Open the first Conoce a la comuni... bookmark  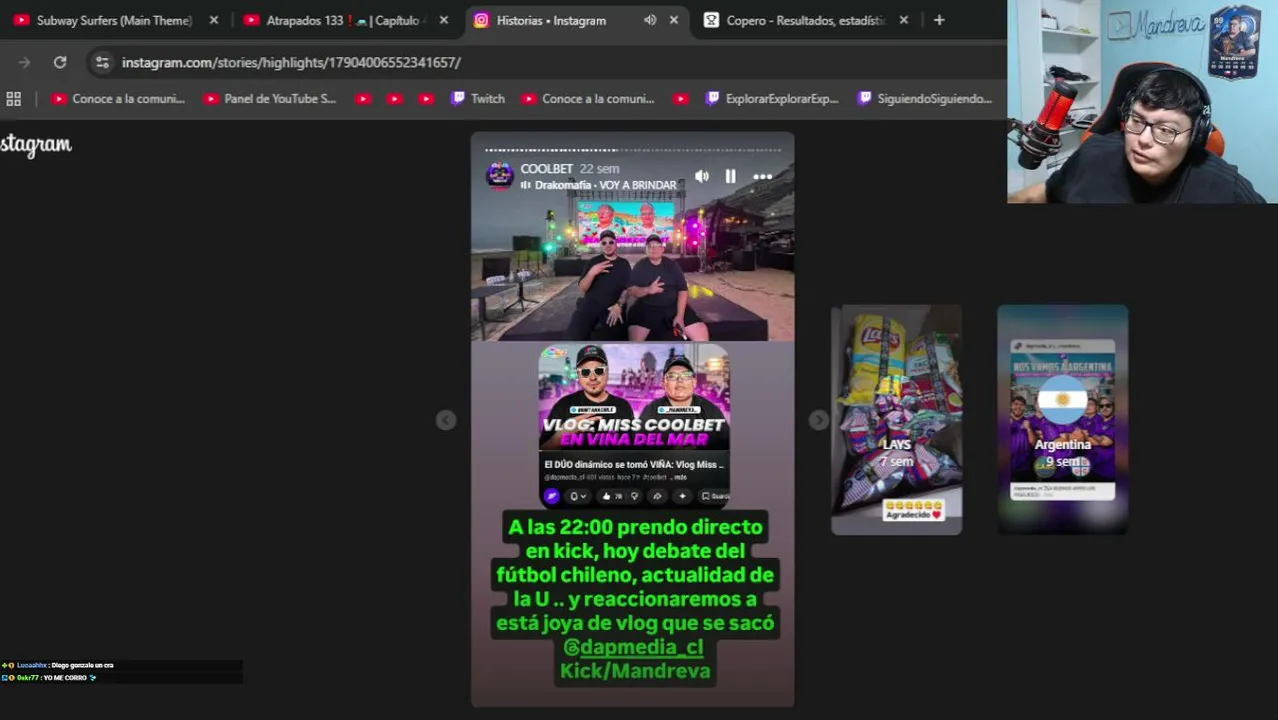(x=118, y=99)
